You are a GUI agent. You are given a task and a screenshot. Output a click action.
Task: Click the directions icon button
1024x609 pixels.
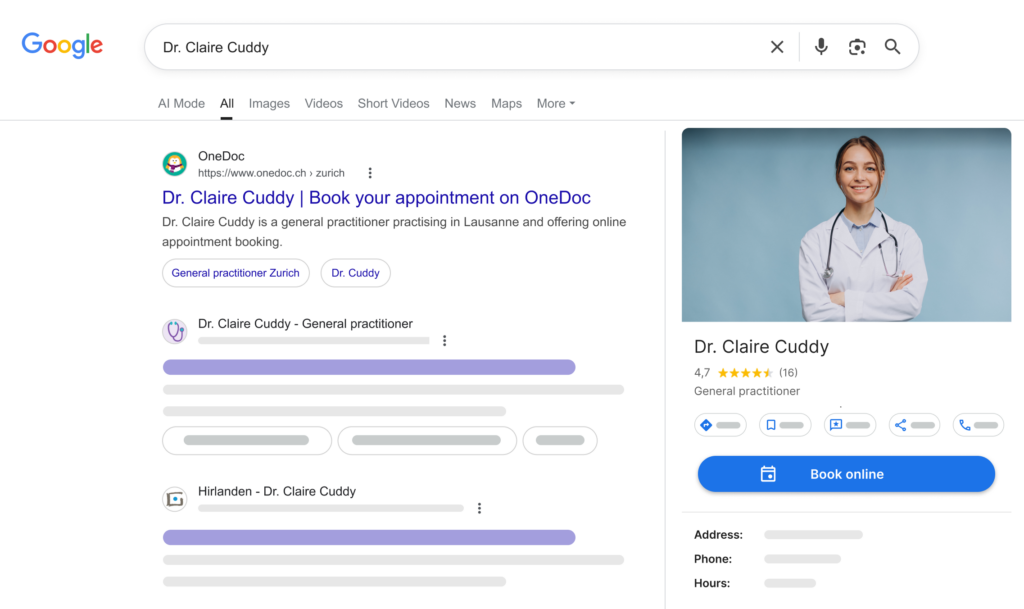[x=720, y=425]
